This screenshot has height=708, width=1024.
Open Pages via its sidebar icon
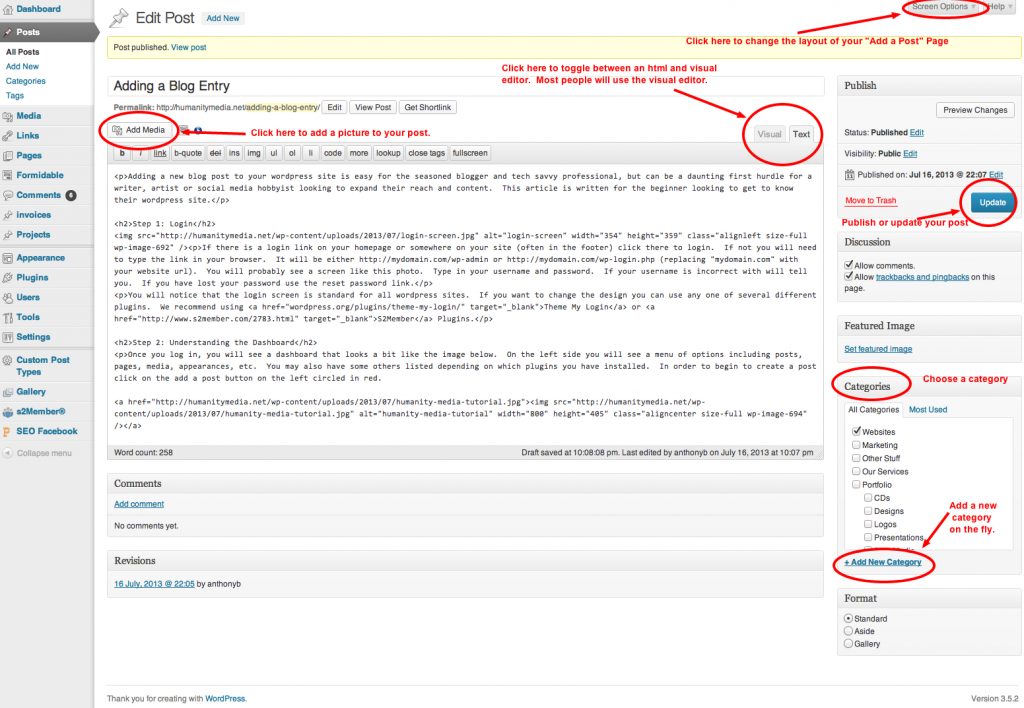[x=8, y=156]
